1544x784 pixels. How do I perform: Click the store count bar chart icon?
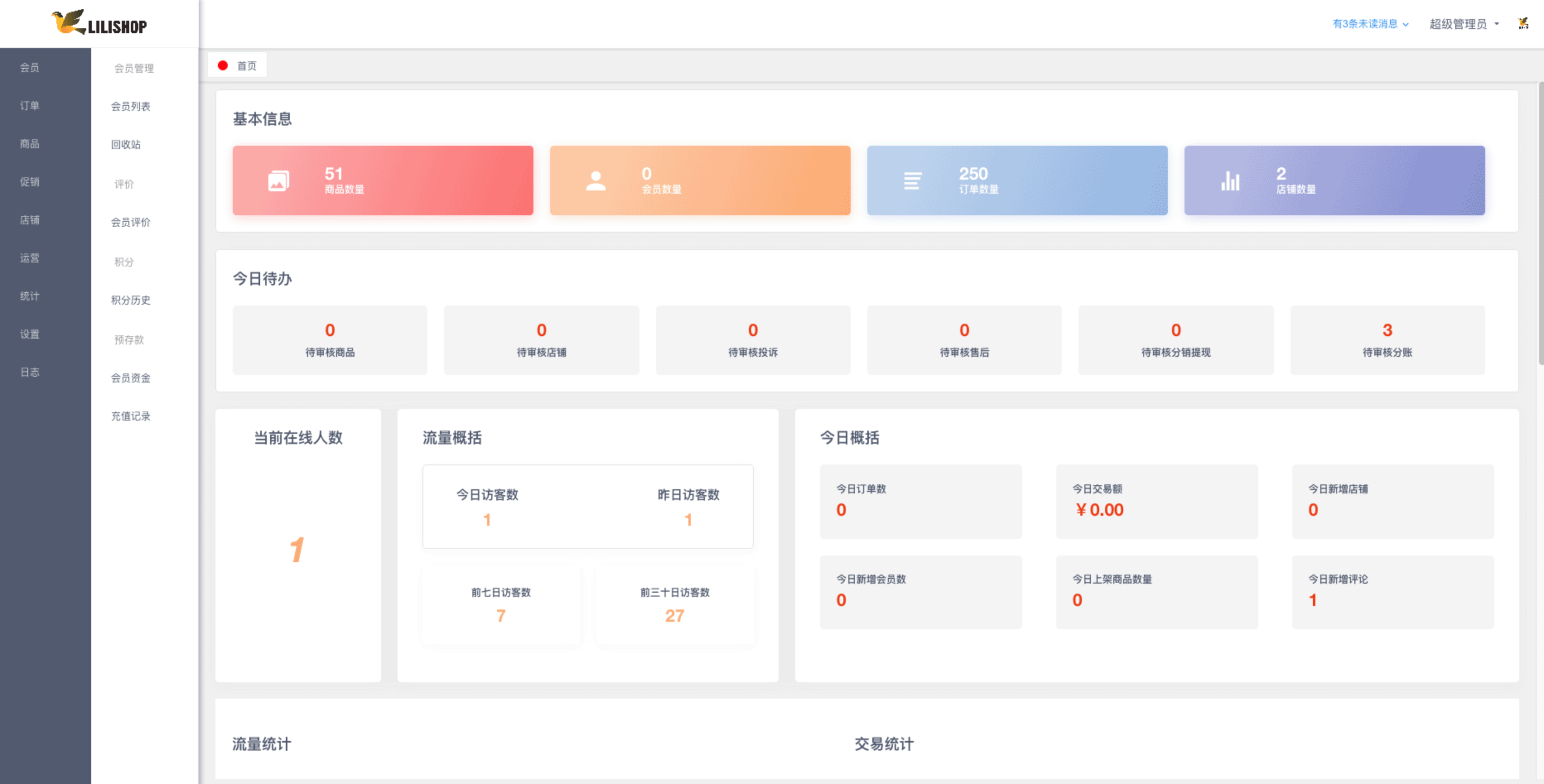(x=1230, y=181)
